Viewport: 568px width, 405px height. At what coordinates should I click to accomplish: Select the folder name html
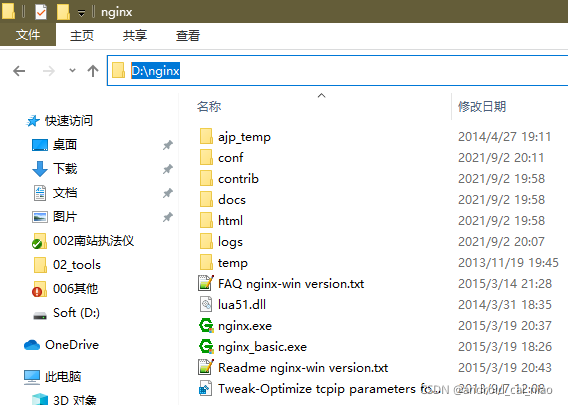pos(230,221)
